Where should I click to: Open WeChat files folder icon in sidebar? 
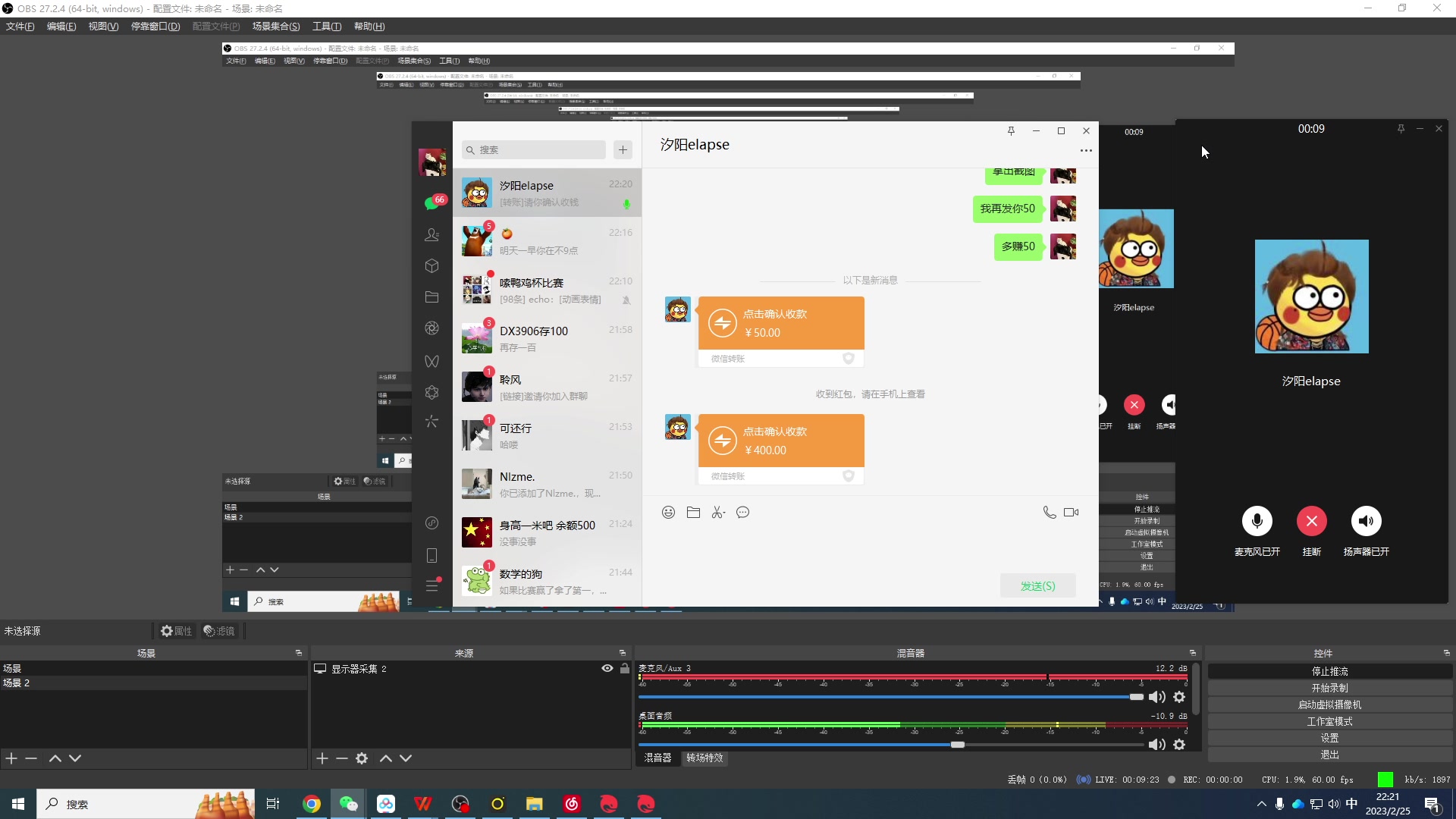(432, 297)
